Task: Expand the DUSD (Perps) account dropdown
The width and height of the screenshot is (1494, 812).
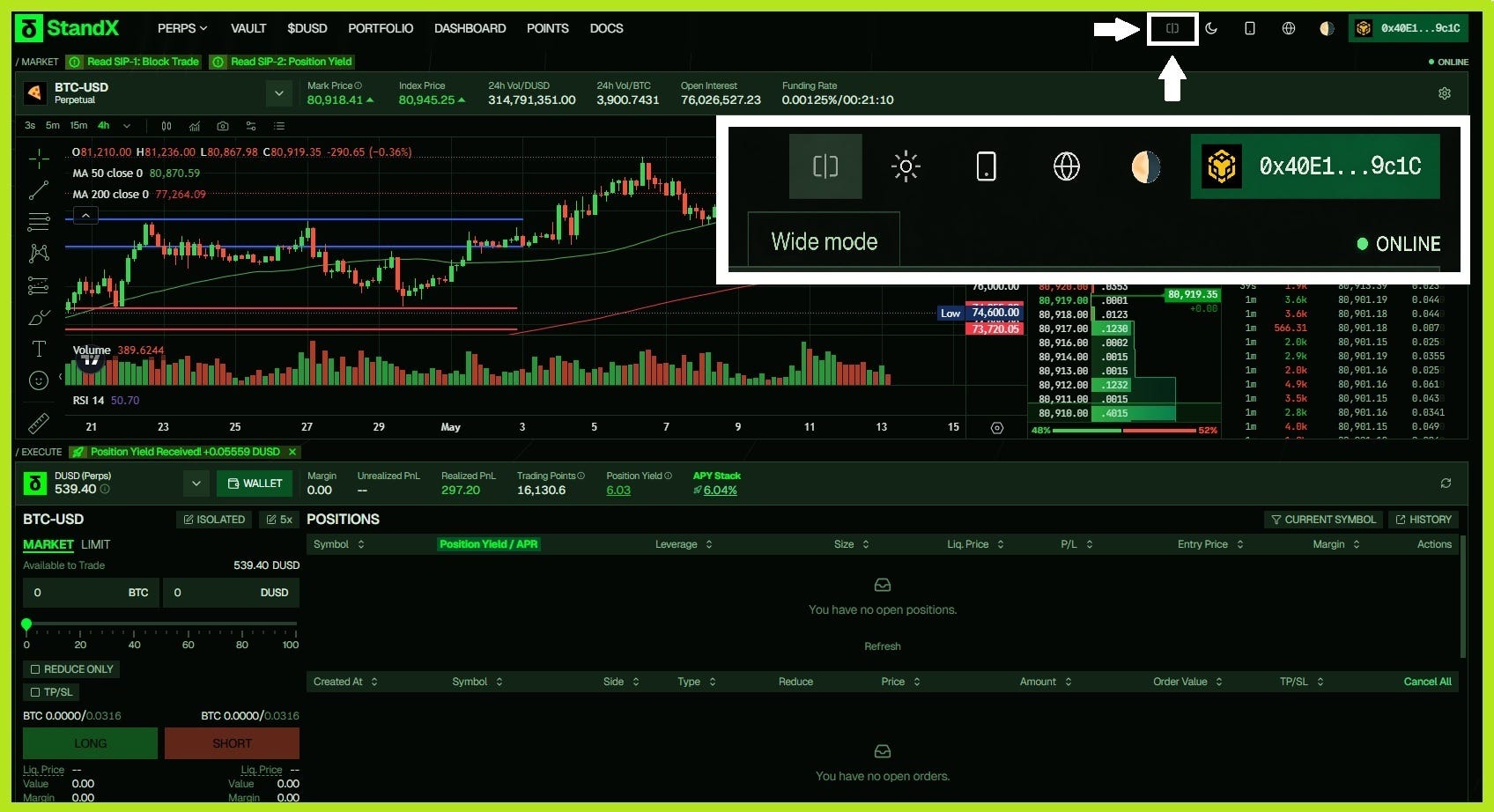Action: tap(196, 484)
